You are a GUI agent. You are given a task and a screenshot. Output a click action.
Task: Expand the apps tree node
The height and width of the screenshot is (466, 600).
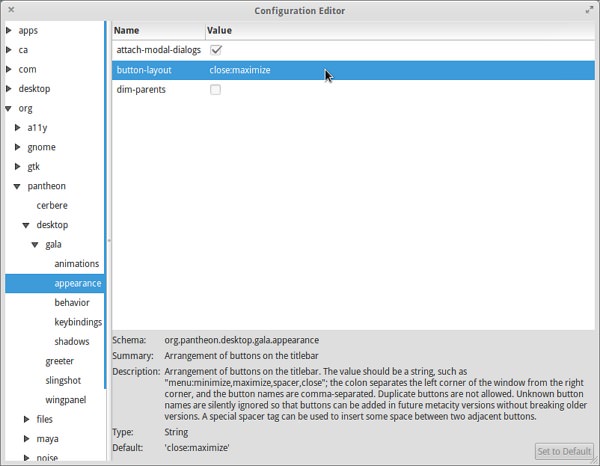point(8,30)
